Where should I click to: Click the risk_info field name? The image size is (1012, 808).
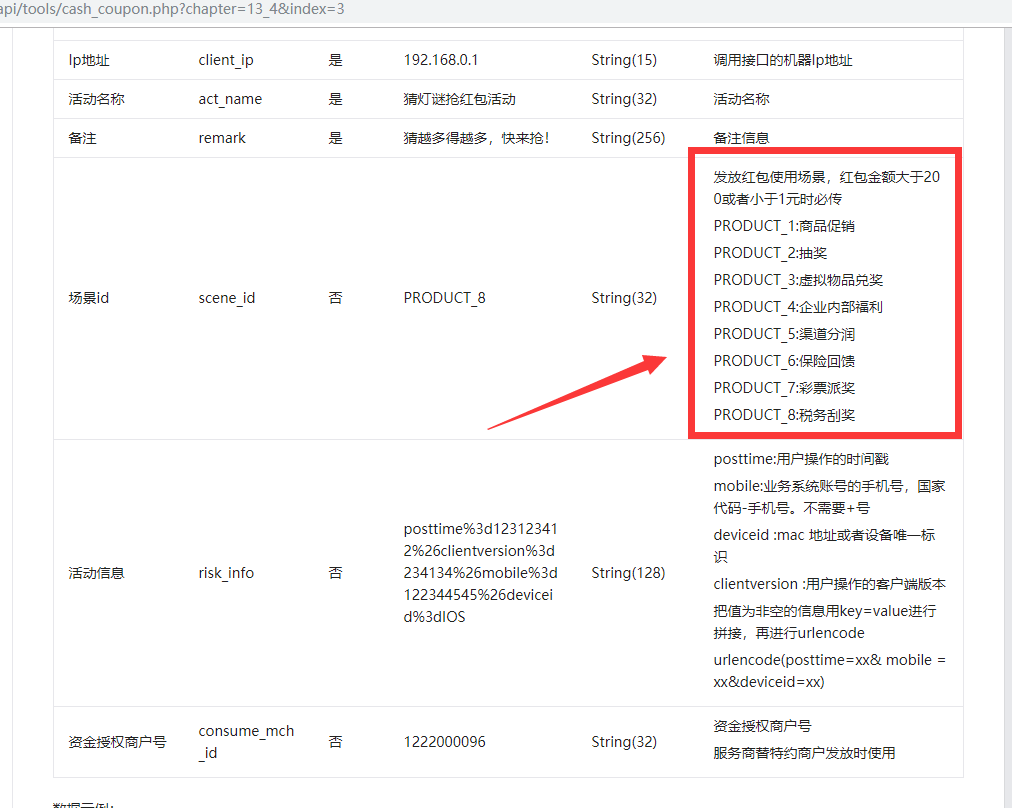226,573
